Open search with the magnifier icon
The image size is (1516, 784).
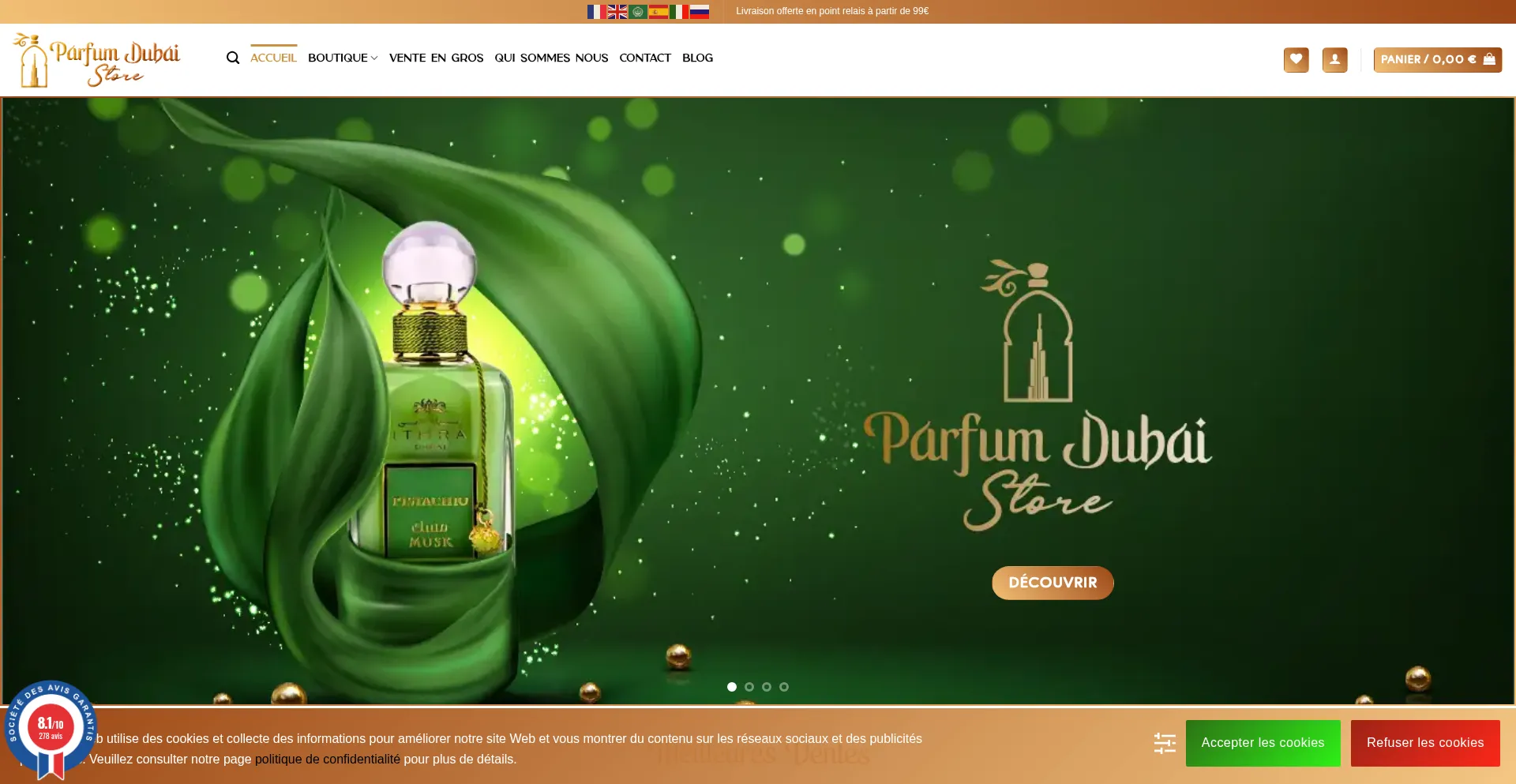click(233, 58)
